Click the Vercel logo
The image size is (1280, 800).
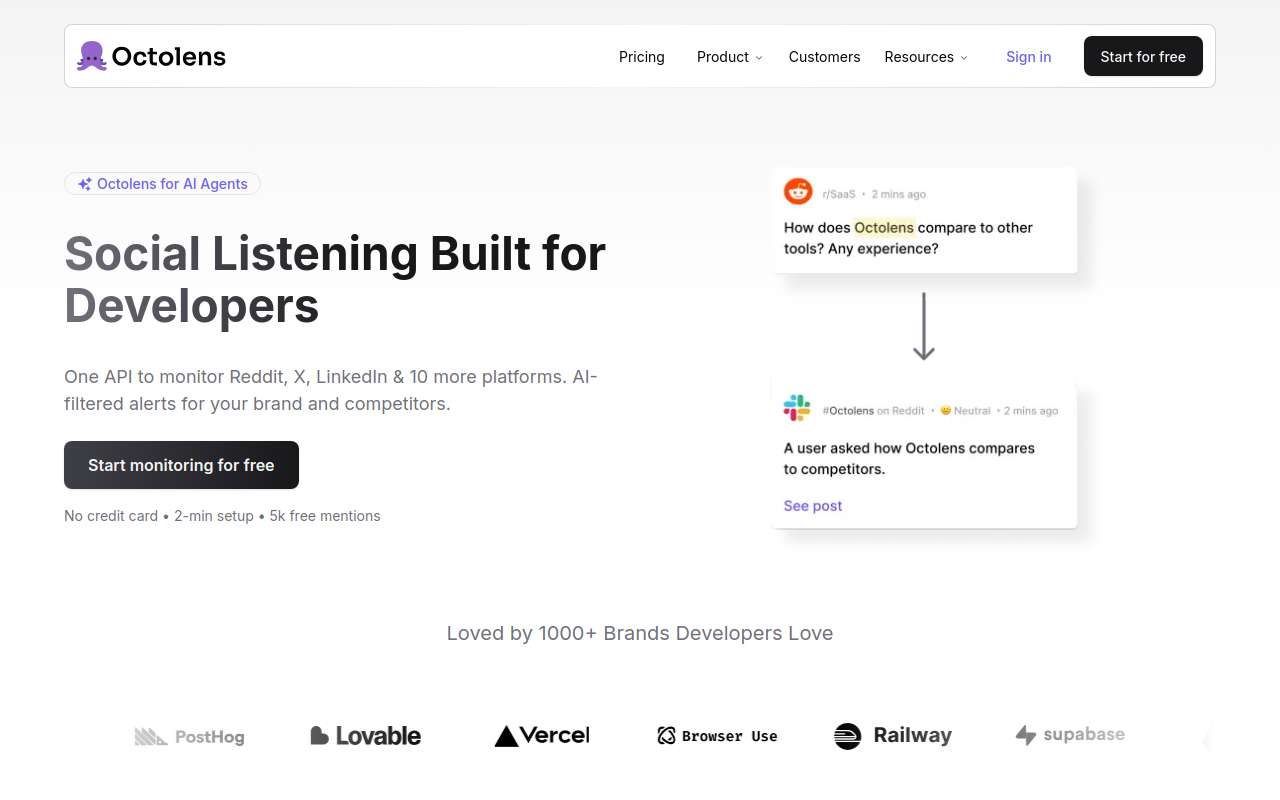click(542, 736)
